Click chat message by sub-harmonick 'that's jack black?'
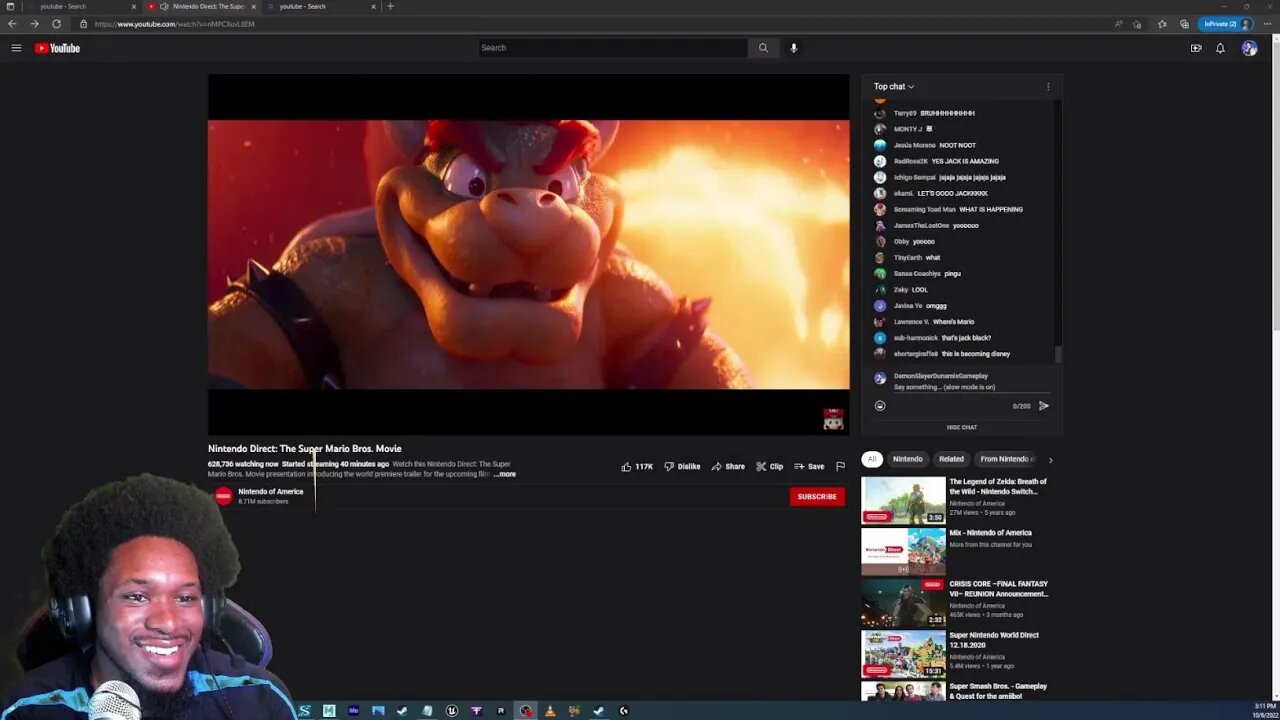 click(942, 338)
